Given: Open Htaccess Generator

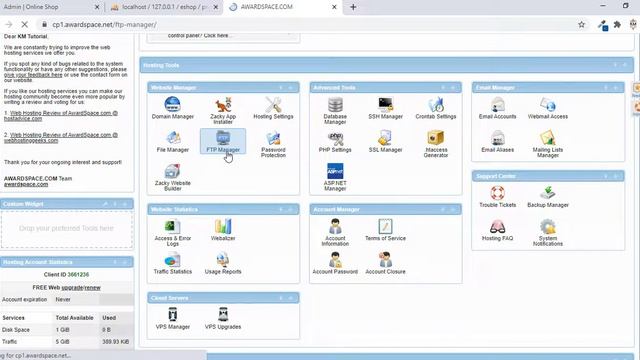Looking at the screenshot, I should pos(436,144).
